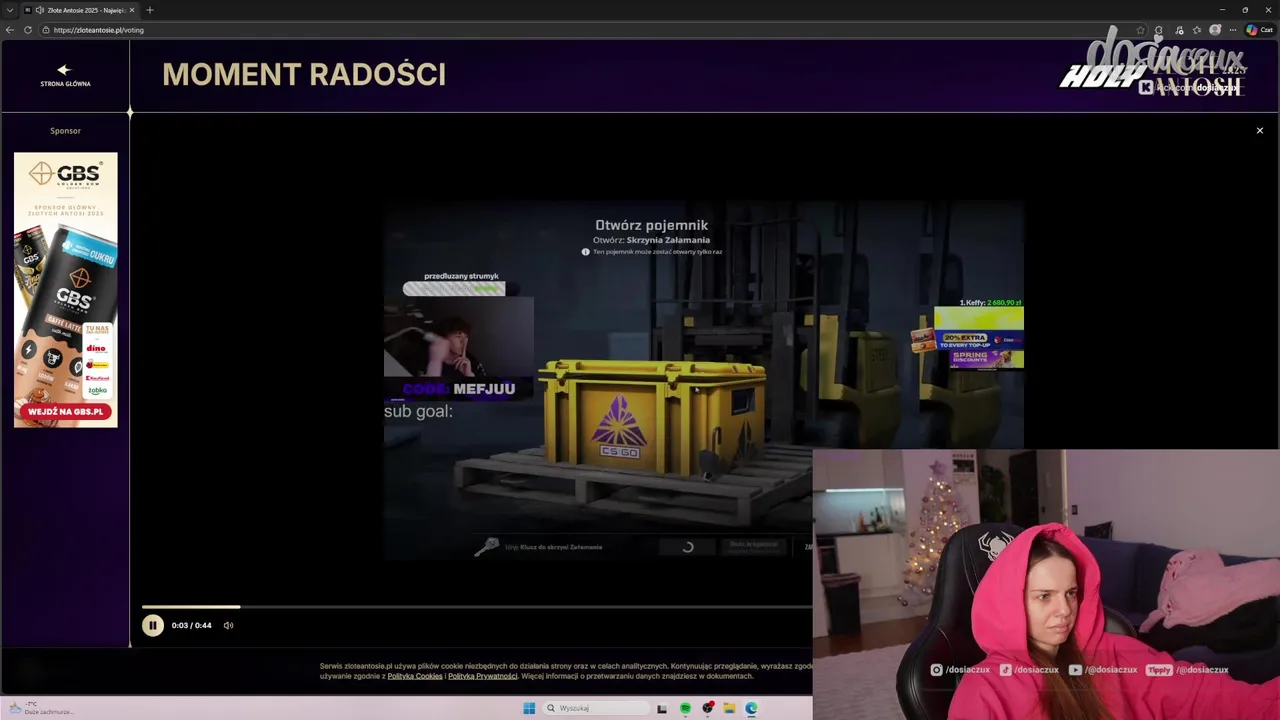The image size is (1280, 720).
Task: Reload the page with the refresh icon
Action: tap(28, 30)
